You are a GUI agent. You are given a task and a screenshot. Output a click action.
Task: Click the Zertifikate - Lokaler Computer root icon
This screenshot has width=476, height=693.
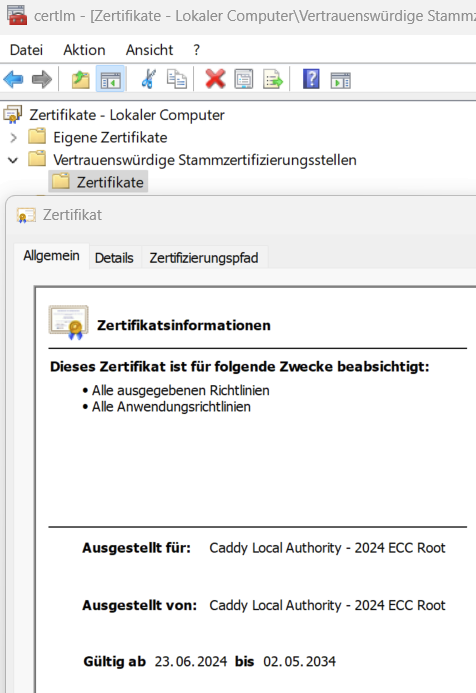pos(12,114)
